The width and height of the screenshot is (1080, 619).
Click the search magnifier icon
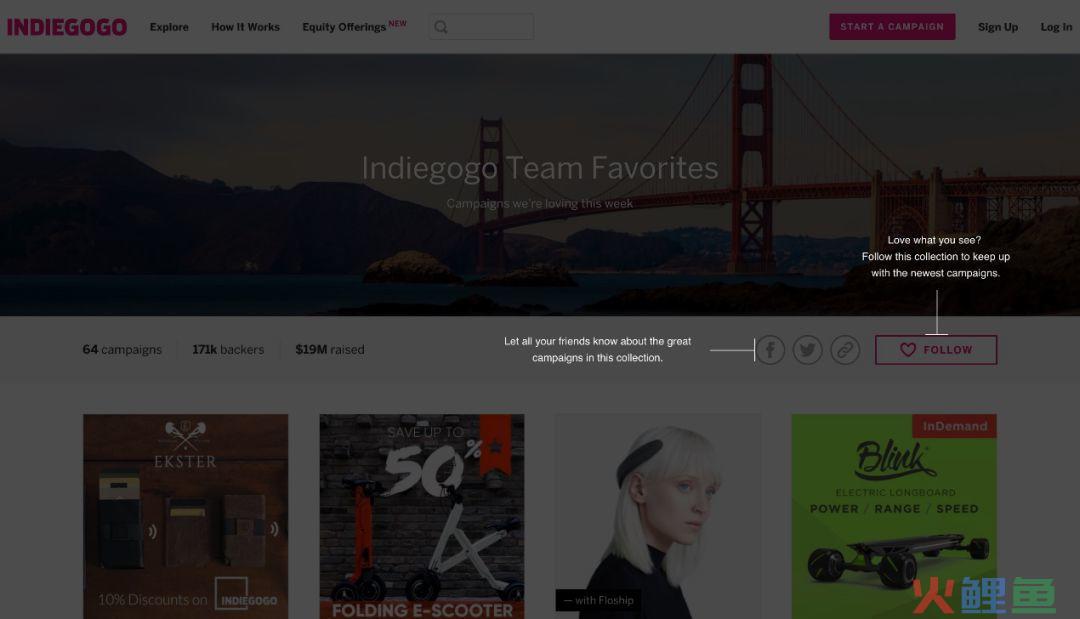click(441, 27)
